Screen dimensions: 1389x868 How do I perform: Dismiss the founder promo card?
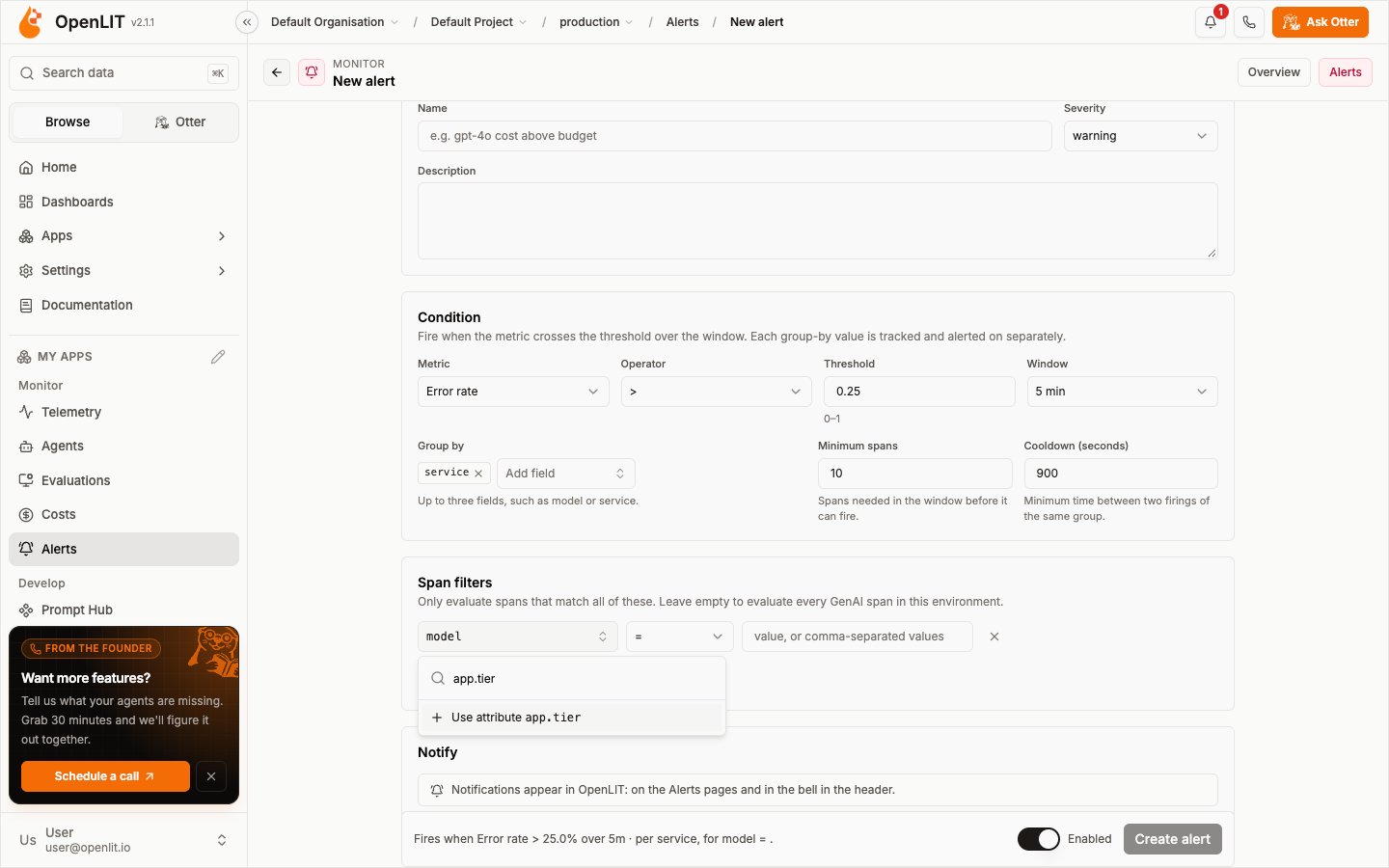(211, 776)
